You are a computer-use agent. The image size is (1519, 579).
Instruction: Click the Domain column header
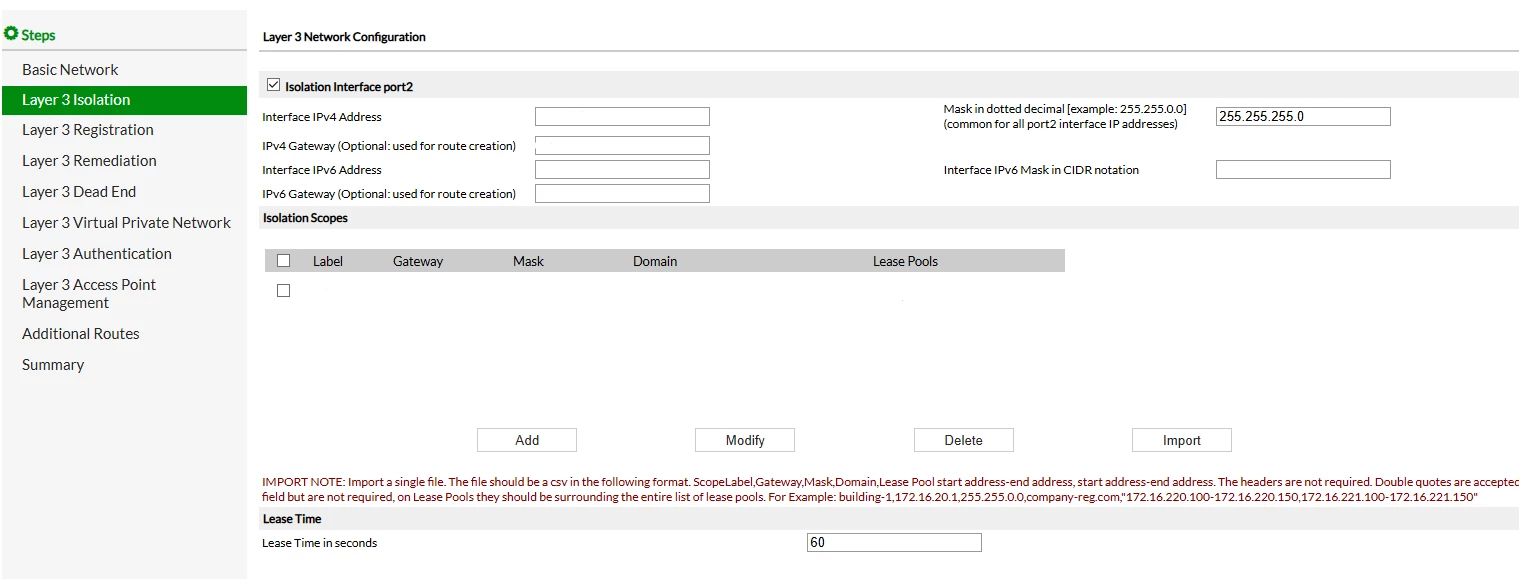tap(655, 261)
